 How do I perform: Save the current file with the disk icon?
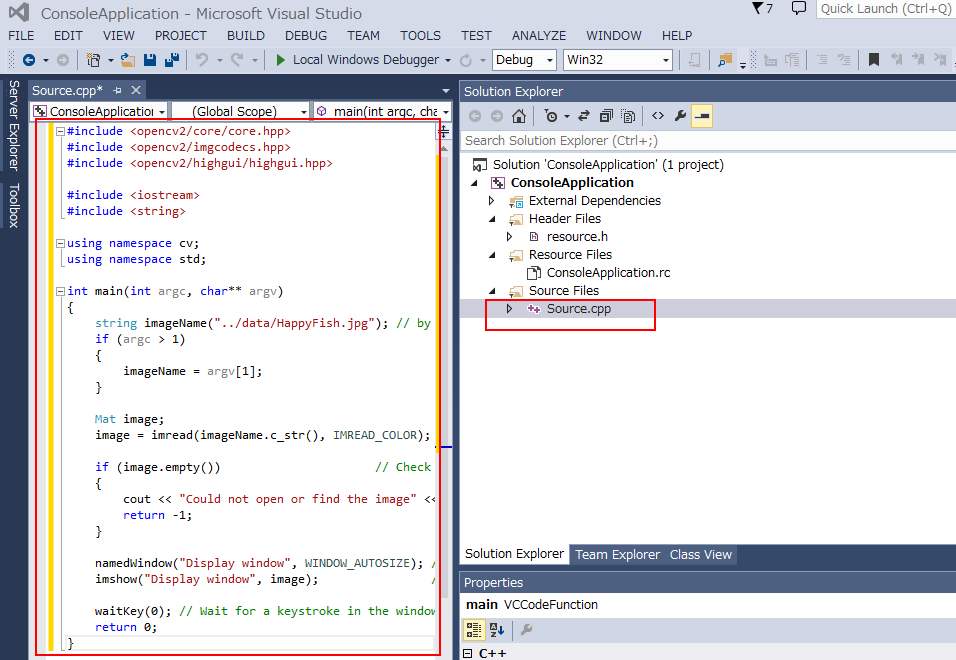[x=150, y=60]
